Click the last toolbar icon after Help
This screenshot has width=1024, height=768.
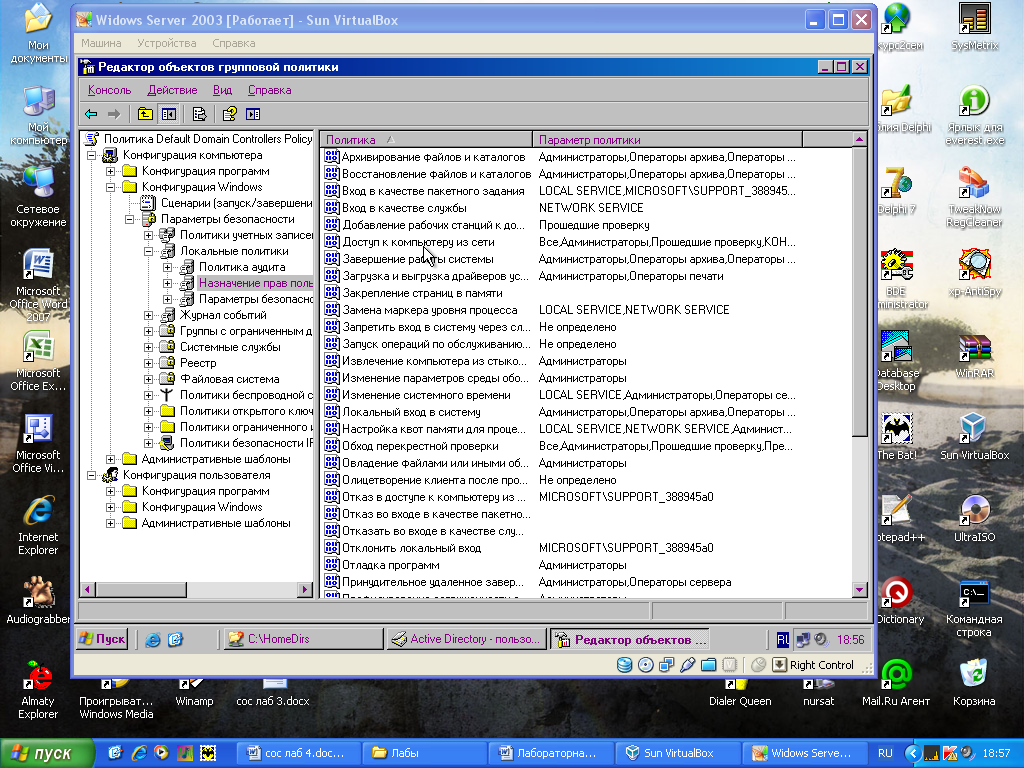[253, 114]
